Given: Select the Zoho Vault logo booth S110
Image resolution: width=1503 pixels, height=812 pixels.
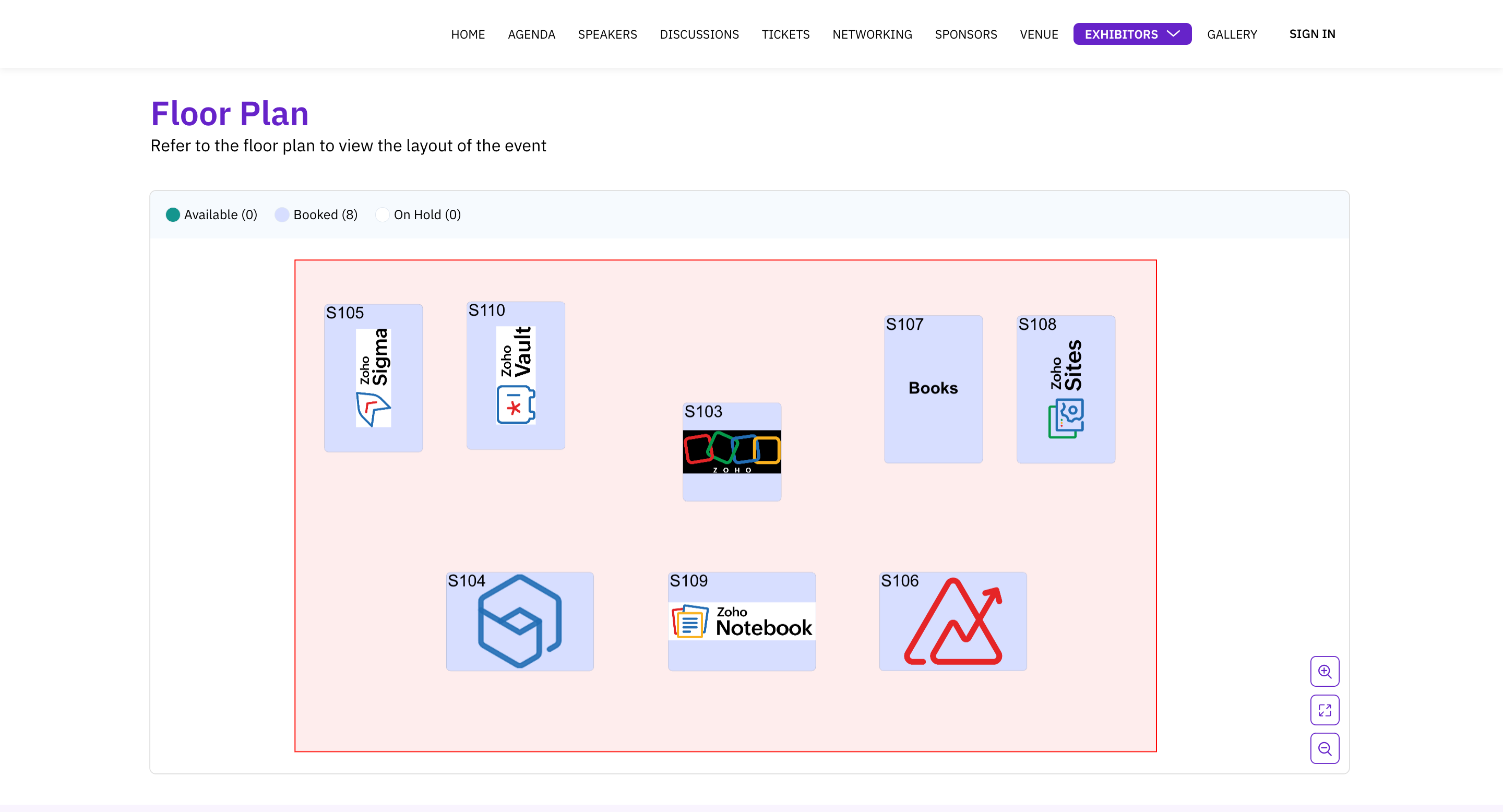Looking at the screenshot, I should (x=516, y=376).
